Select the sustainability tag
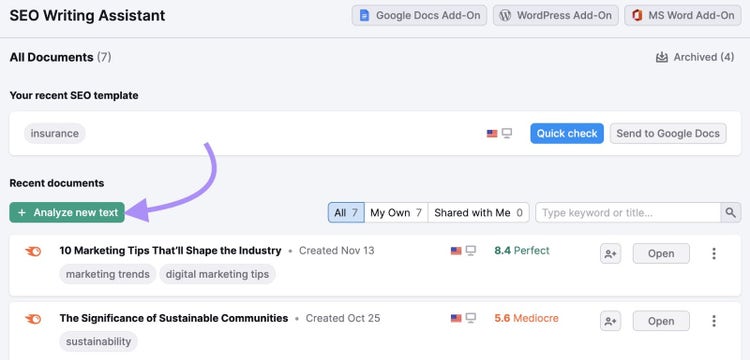The image size is (750, 360). point(98,342)
